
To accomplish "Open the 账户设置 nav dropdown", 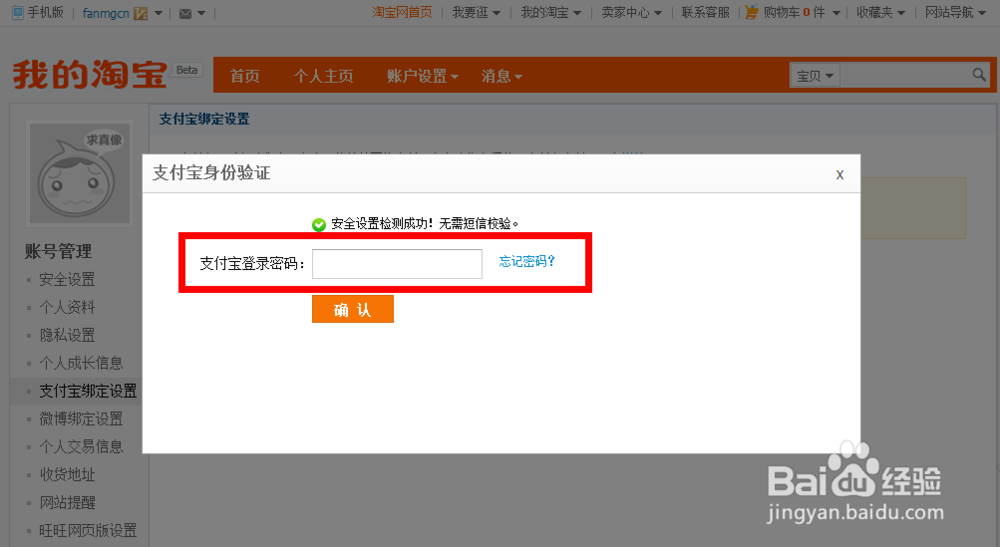I will tap(422, 76).
